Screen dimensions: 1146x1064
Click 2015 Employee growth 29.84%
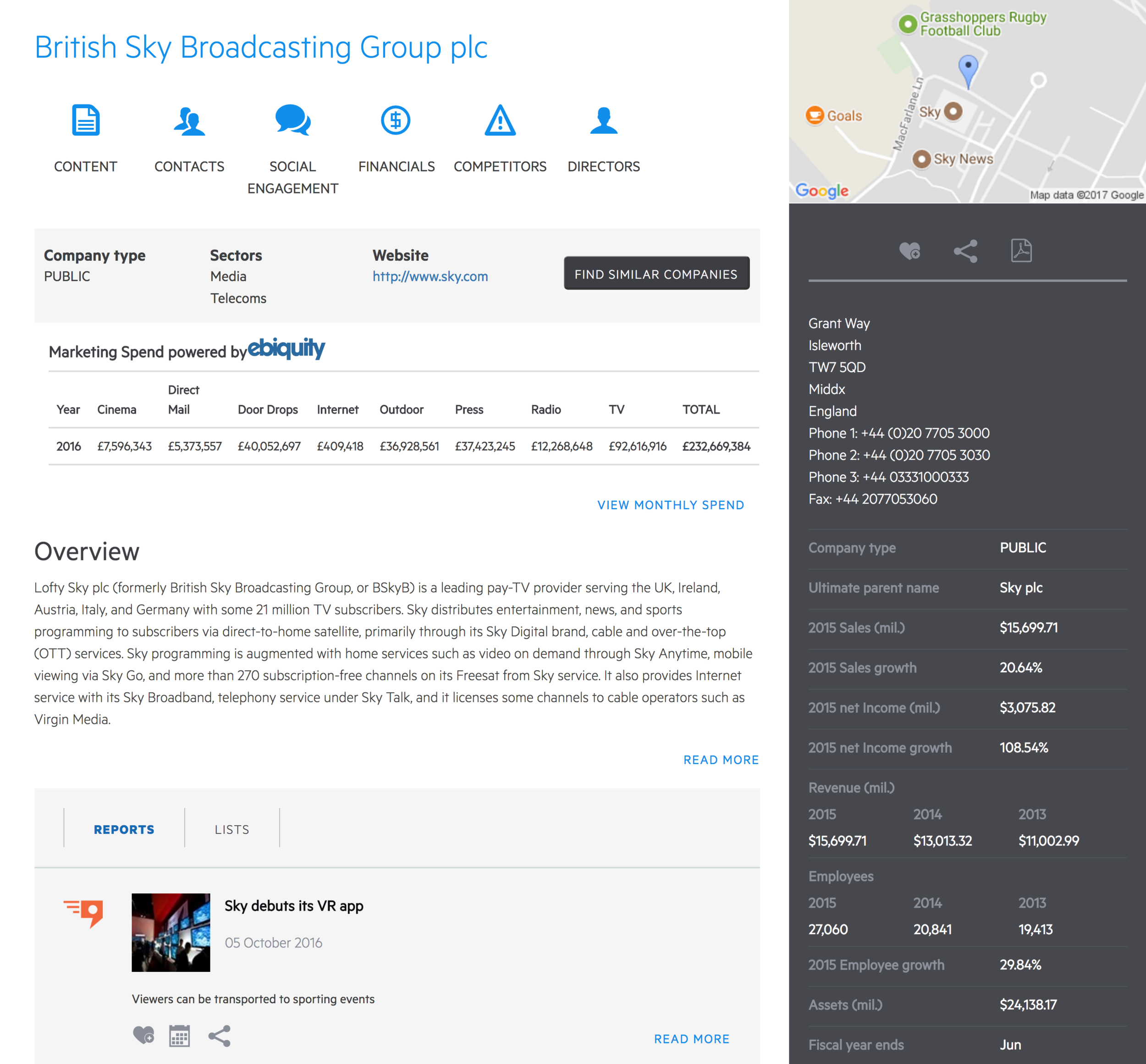pyautogui.click(x=1020, y=965)
